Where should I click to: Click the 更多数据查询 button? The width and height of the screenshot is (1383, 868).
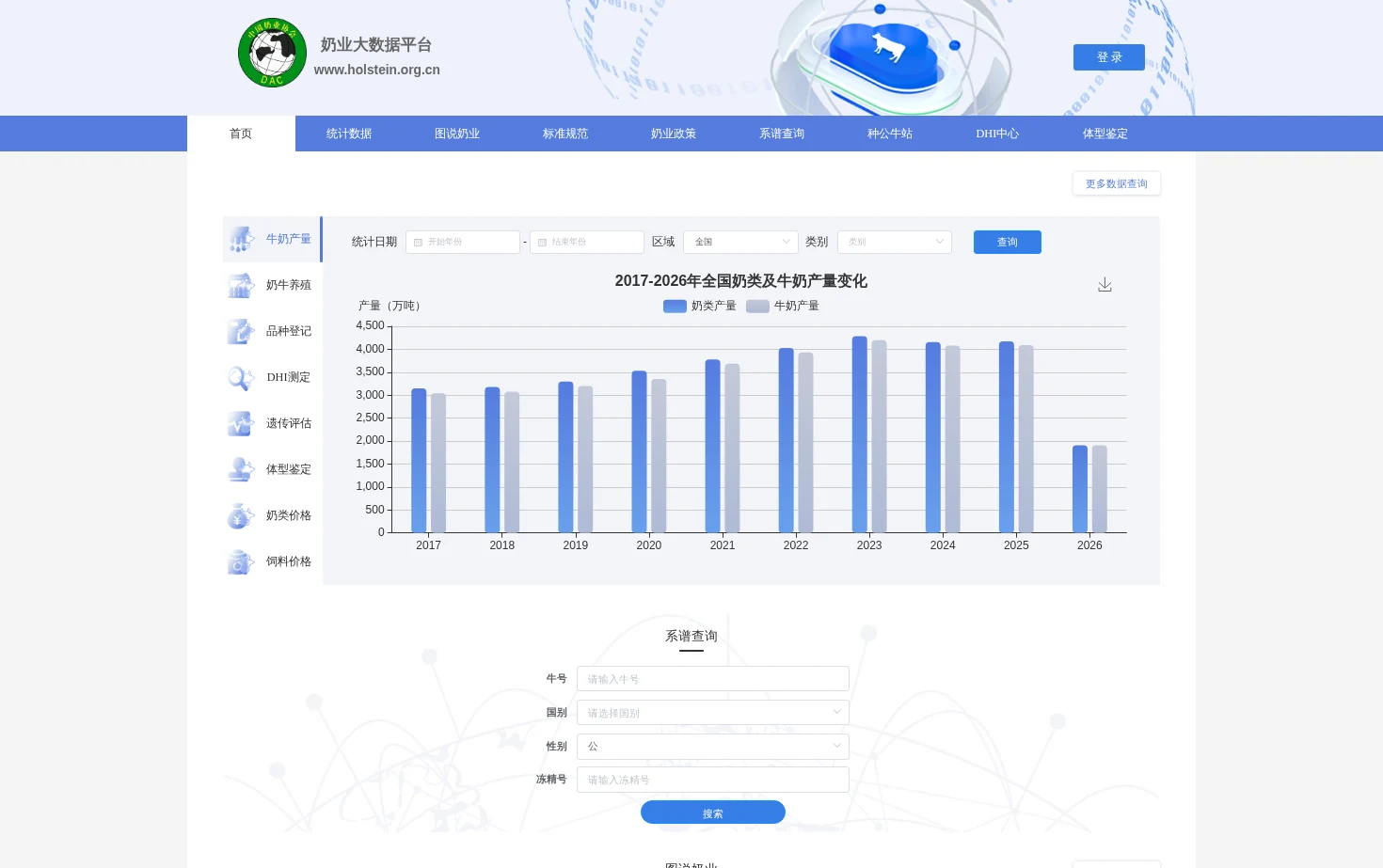1117,183
